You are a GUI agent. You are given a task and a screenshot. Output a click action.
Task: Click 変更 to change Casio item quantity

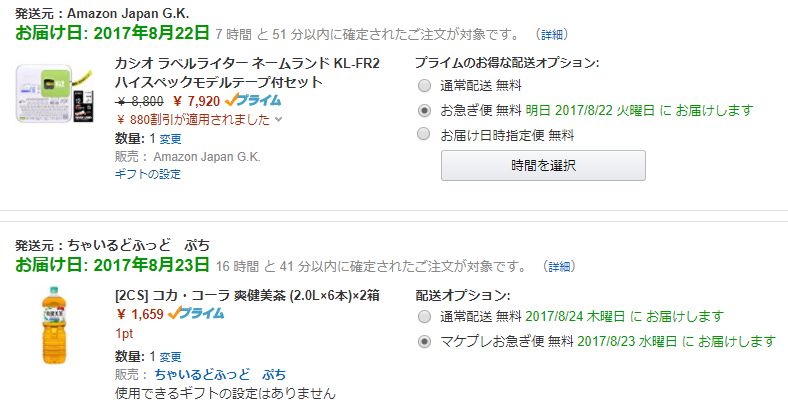pos(171,138)
